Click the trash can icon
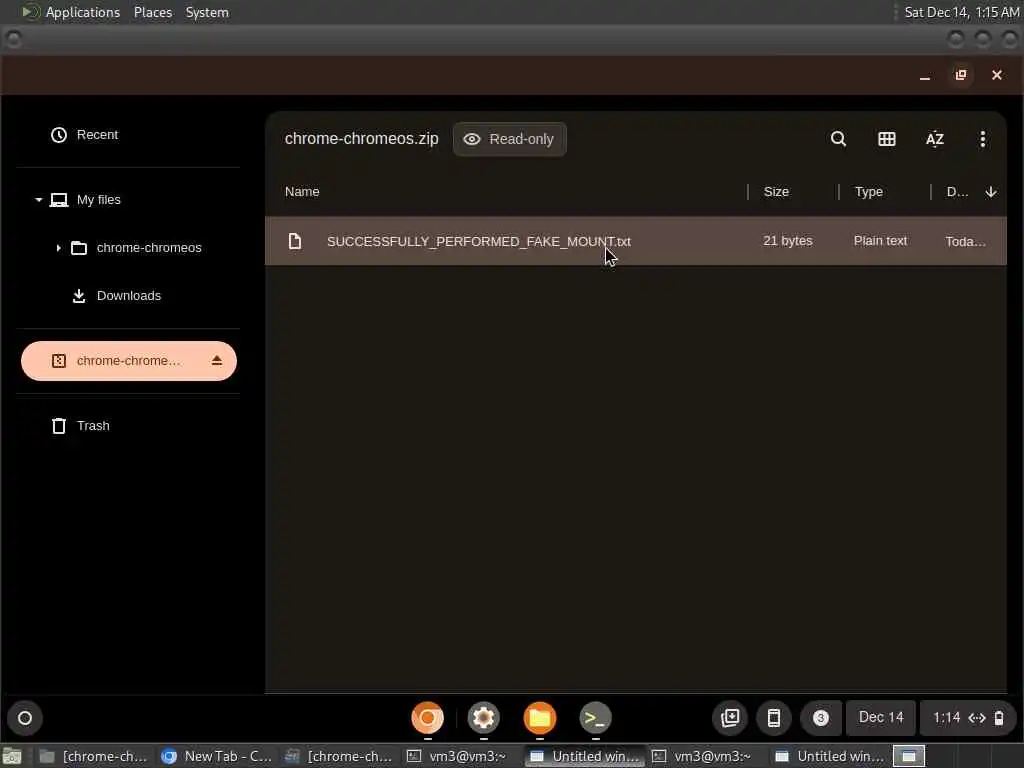1024x768 pixels. point(59,426)
